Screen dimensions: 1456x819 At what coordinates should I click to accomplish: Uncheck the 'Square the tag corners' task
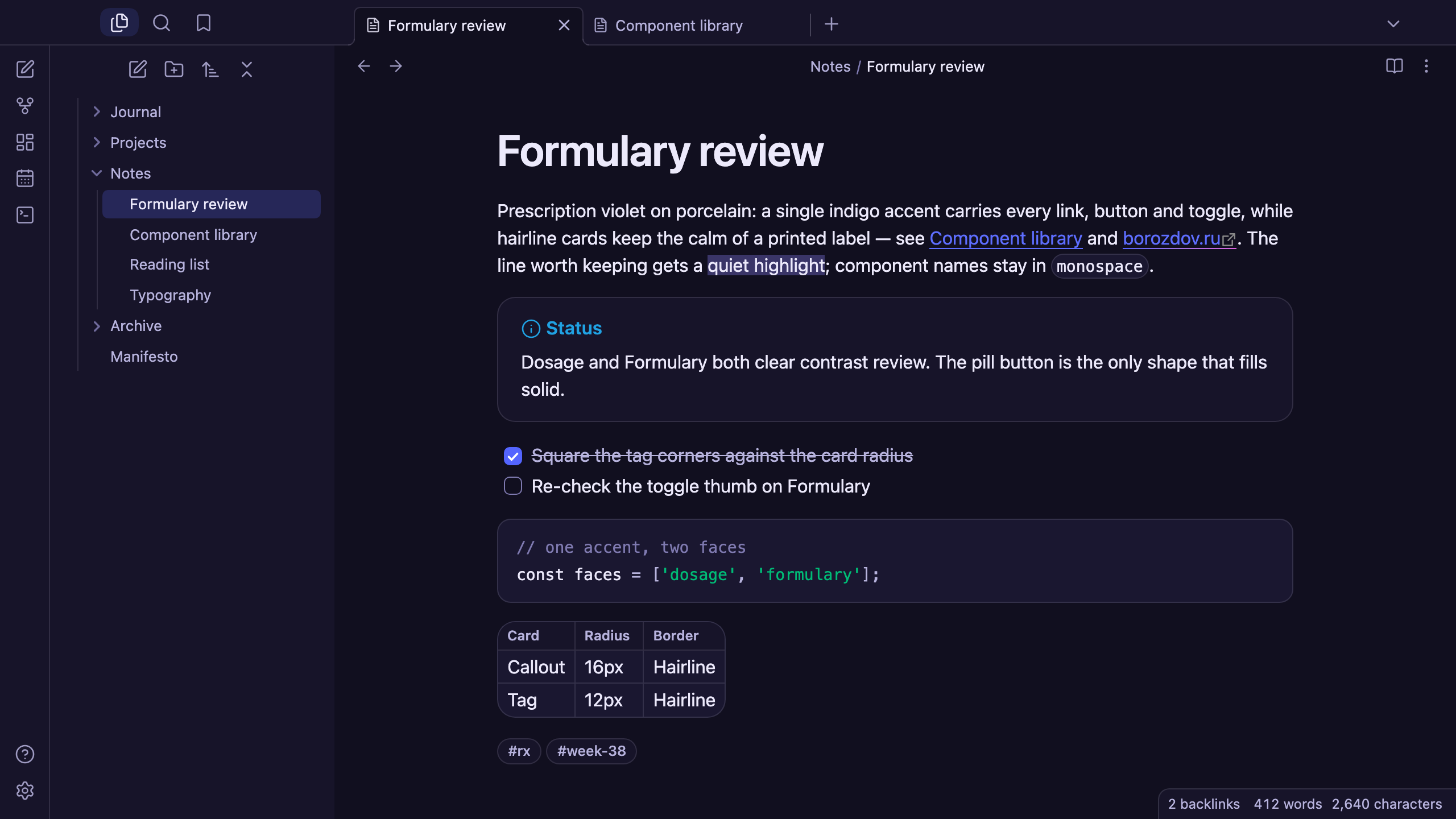(x=513, y=456)
